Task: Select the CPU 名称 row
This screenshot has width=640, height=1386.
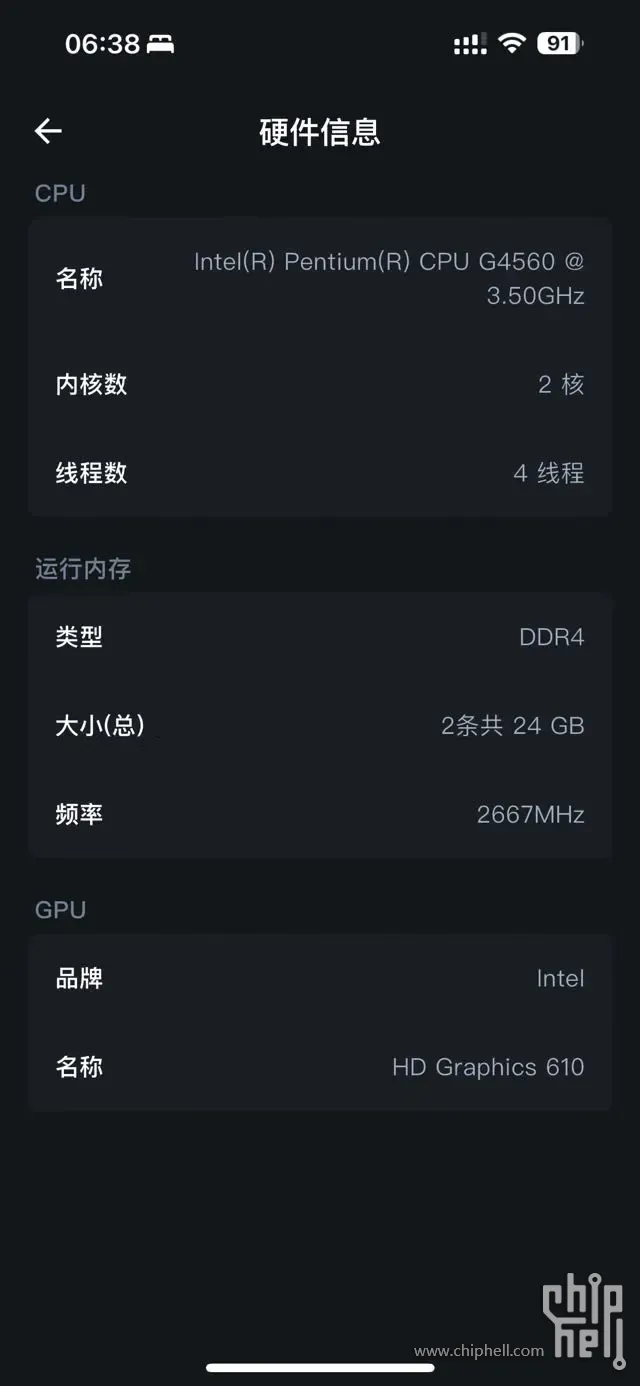Action: [320, 278]
